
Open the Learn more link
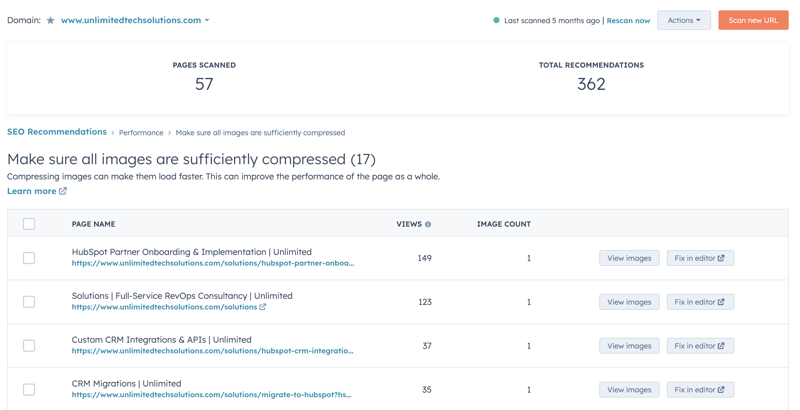click(x=32, y=191)
